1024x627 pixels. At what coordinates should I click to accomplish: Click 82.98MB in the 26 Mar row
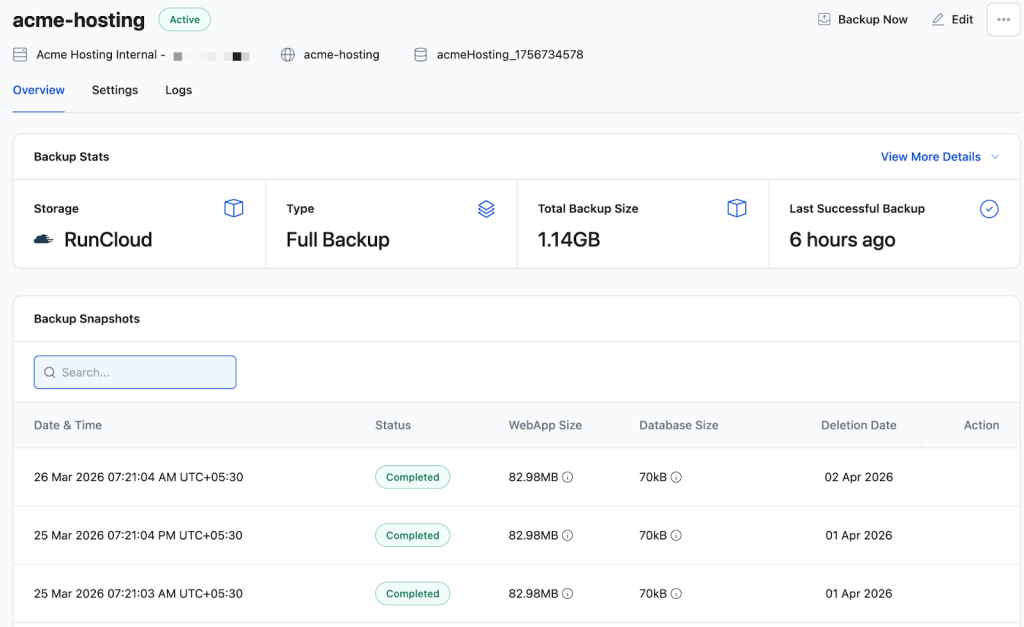534,477
